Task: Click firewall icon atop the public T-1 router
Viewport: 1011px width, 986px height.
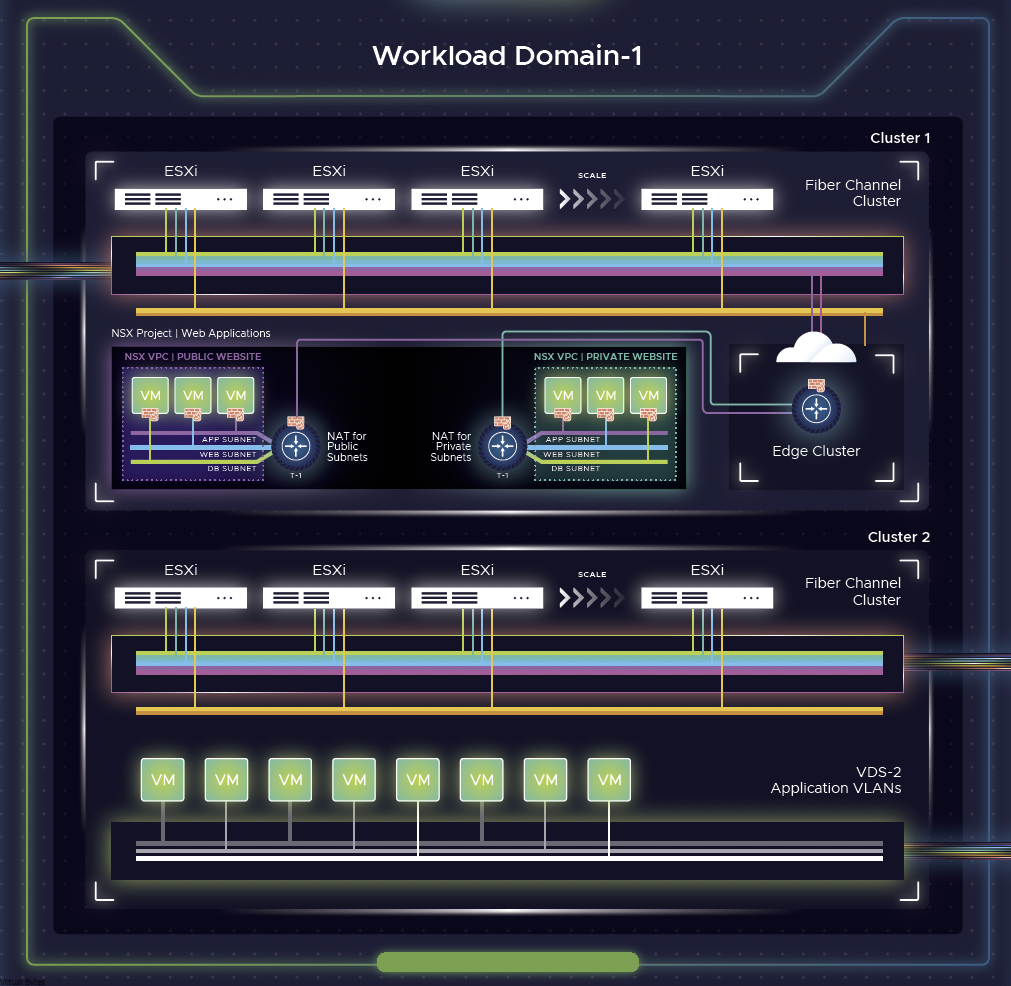Action: [296, 422]
